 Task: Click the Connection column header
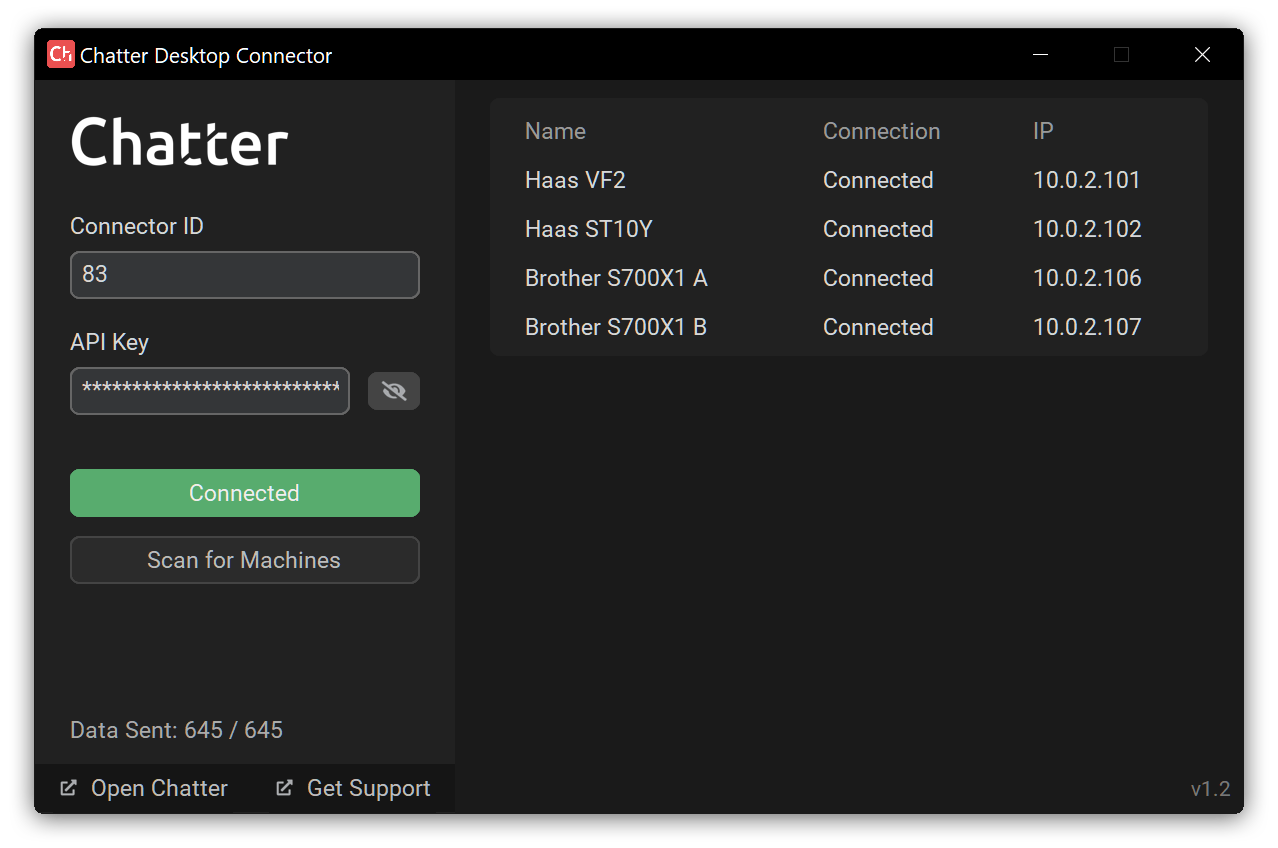881,131
